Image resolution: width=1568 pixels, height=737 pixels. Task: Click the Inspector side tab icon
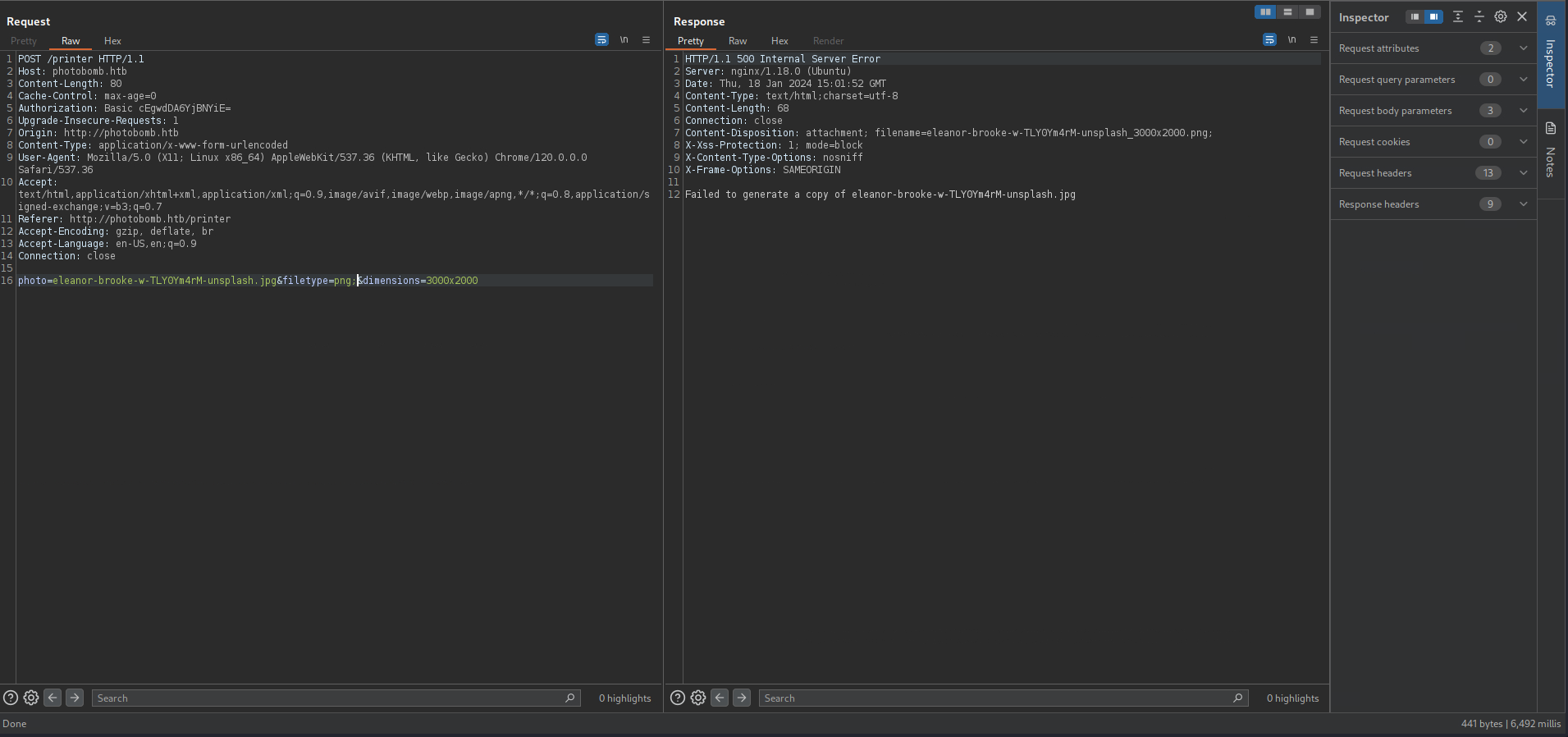(x=1551, y=21)
